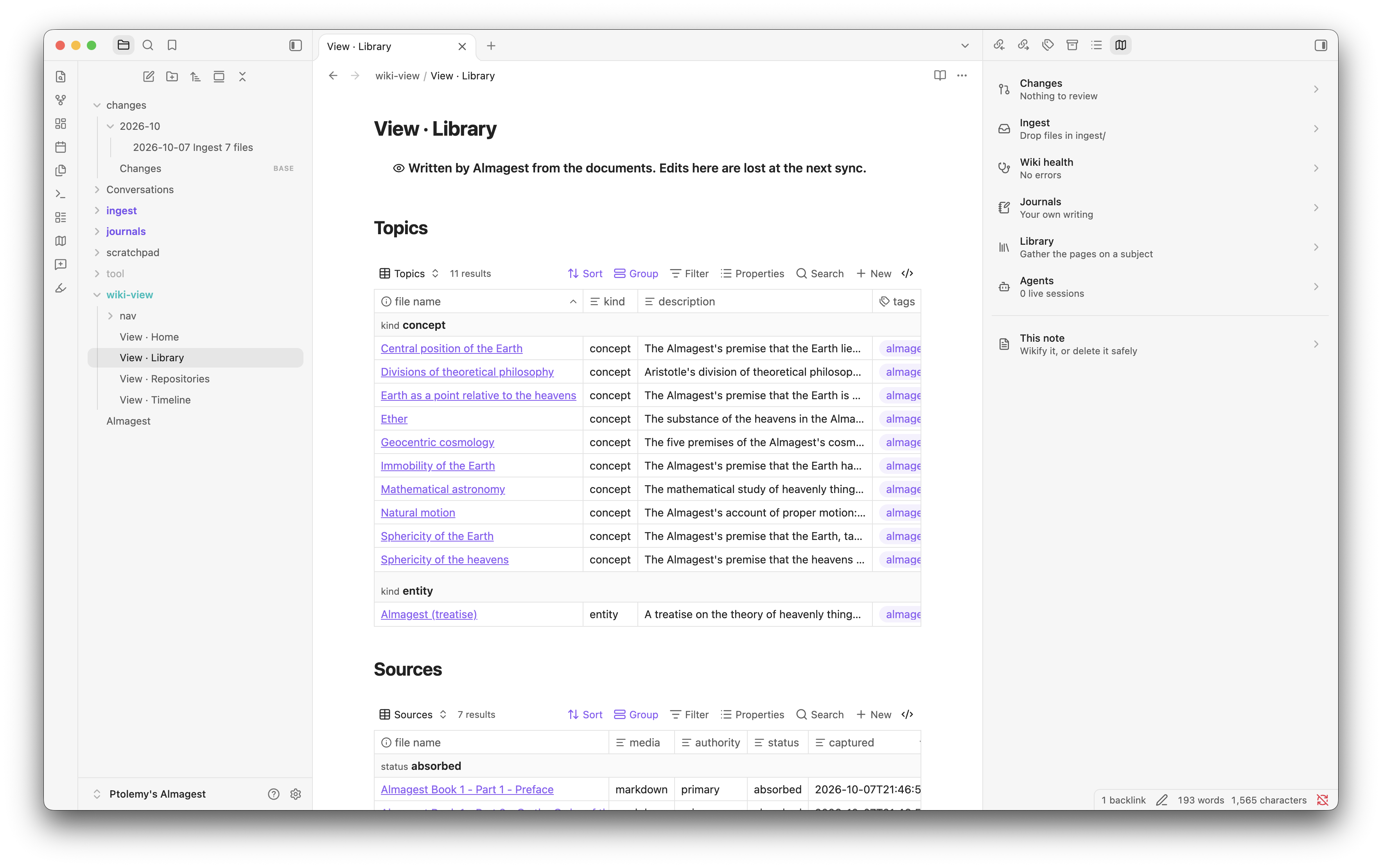1382x868 pixels.
Task: Add a new tab with plus button
Action: (x=491, y=46)
